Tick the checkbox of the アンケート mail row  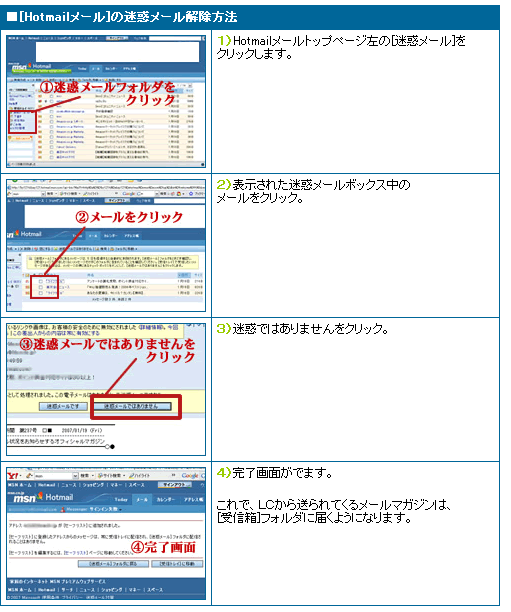point(41,281)
